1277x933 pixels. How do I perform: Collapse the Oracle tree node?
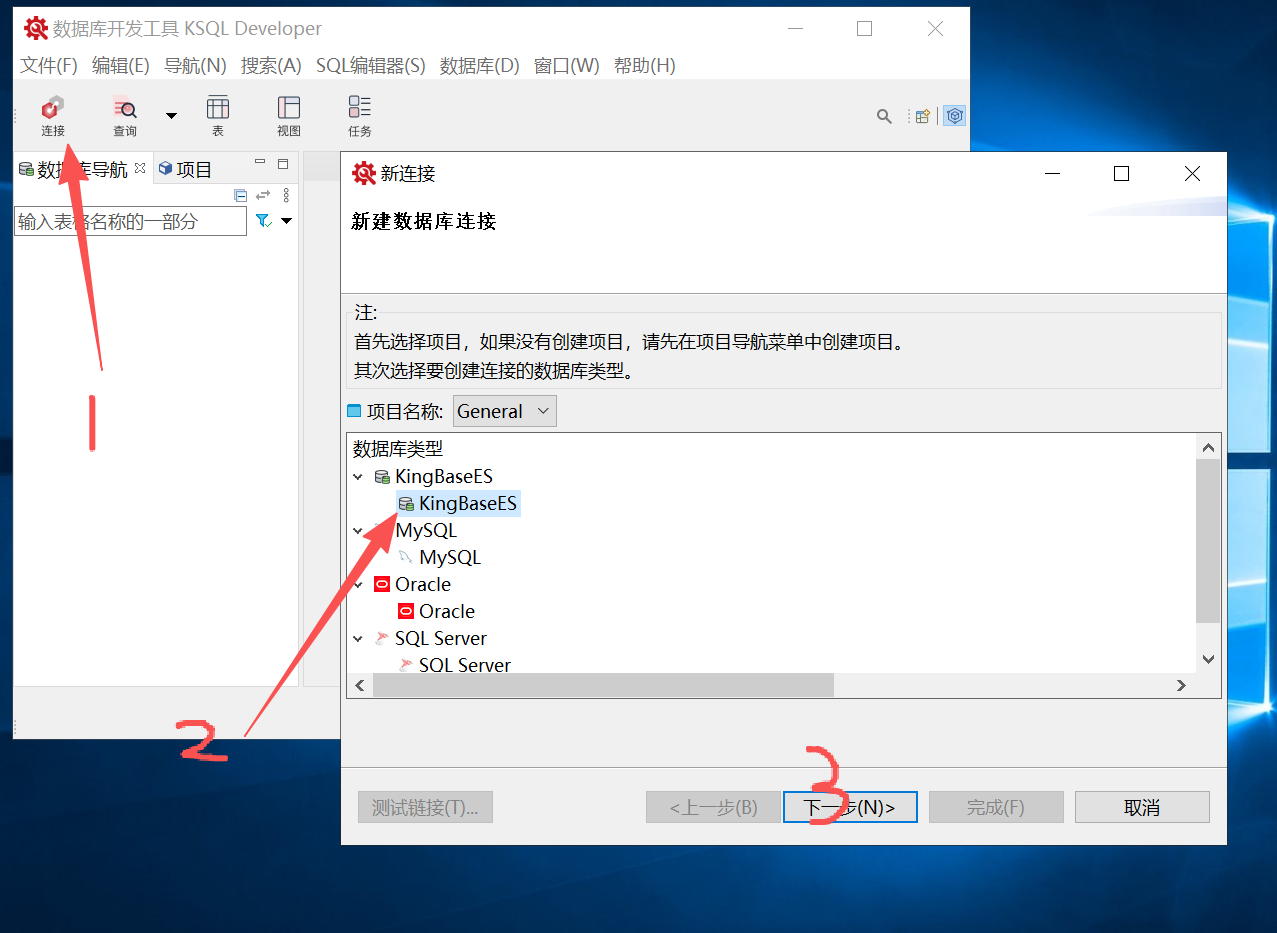tap(358, 584)
